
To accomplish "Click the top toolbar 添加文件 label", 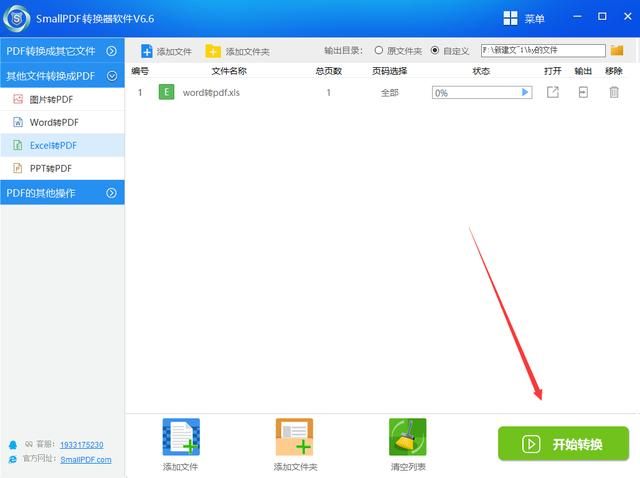I will (174, 52).
